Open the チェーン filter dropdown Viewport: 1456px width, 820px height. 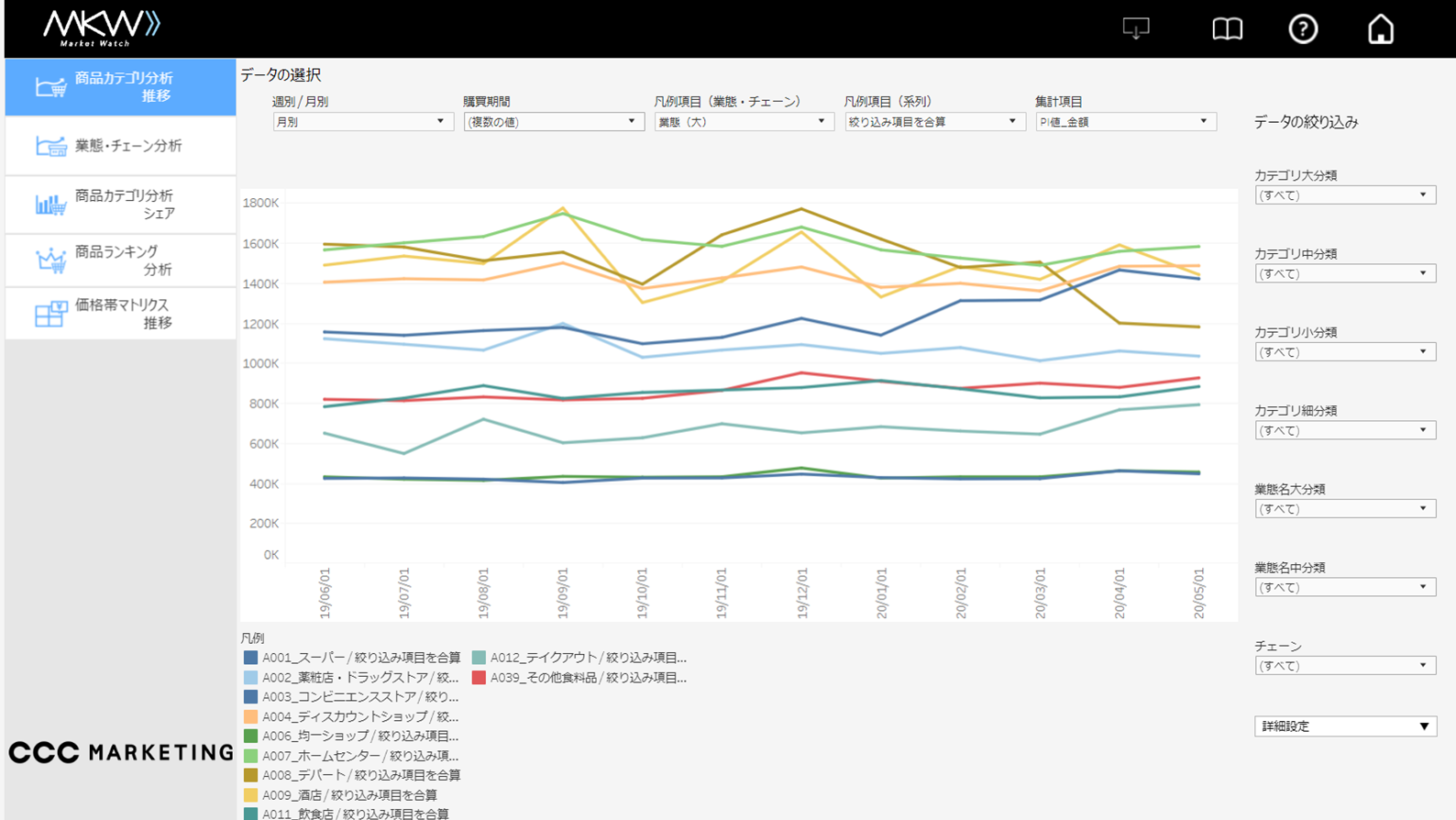(1344, 666)
